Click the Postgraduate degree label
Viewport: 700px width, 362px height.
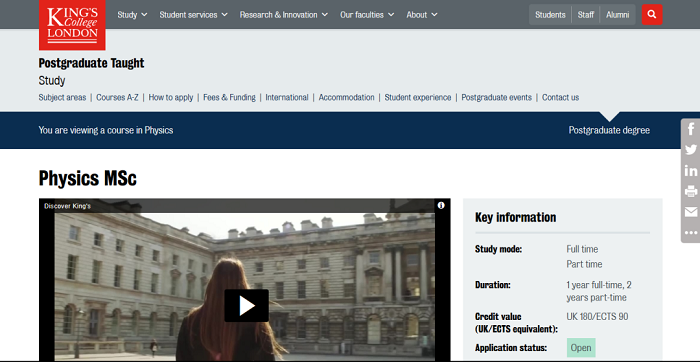coord(609,130)
